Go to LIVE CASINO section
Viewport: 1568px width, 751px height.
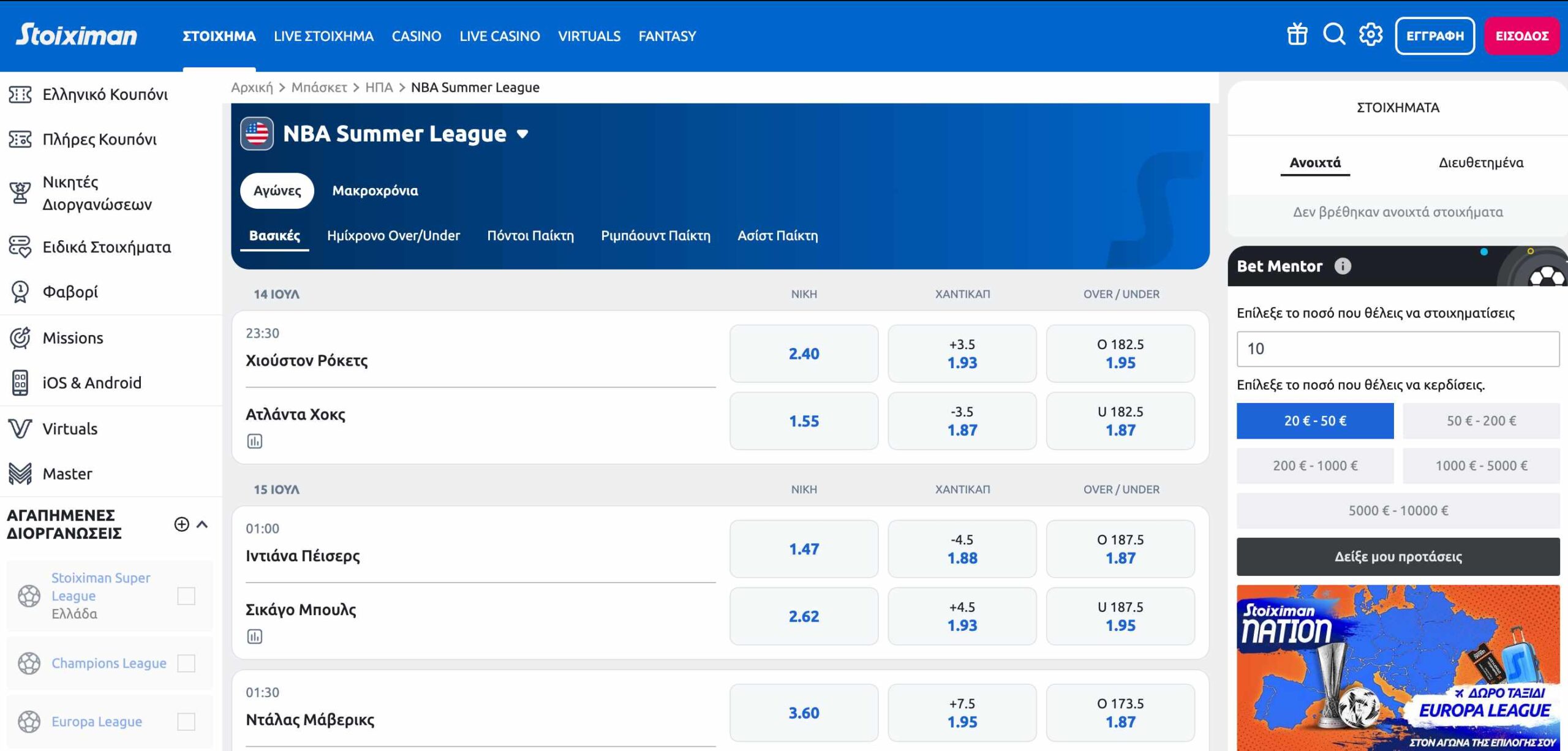(500, 36)
